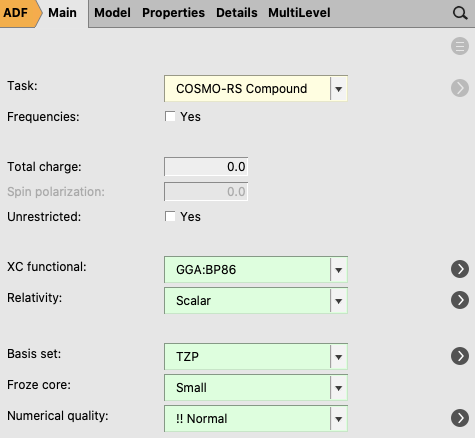Viewport: 475px width, 438px height.
Task: Enable the Frequencies Yes checkbox
Action: pyautogui.click(x=170, y=117)
